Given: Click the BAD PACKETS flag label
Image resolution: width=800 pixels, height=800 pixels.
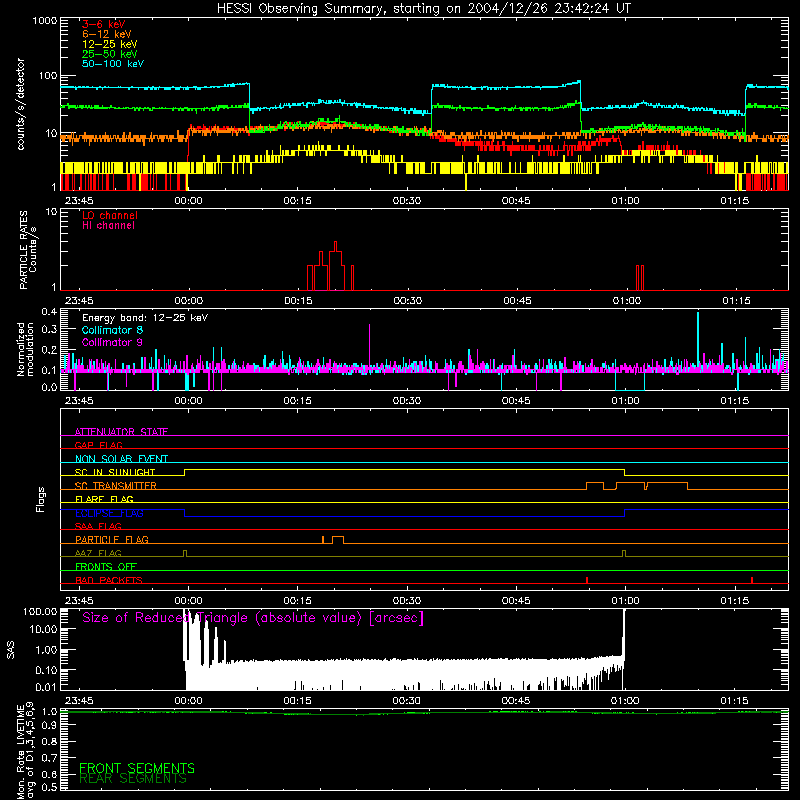Looking at the screenshot, I should [x=109, y=580].
